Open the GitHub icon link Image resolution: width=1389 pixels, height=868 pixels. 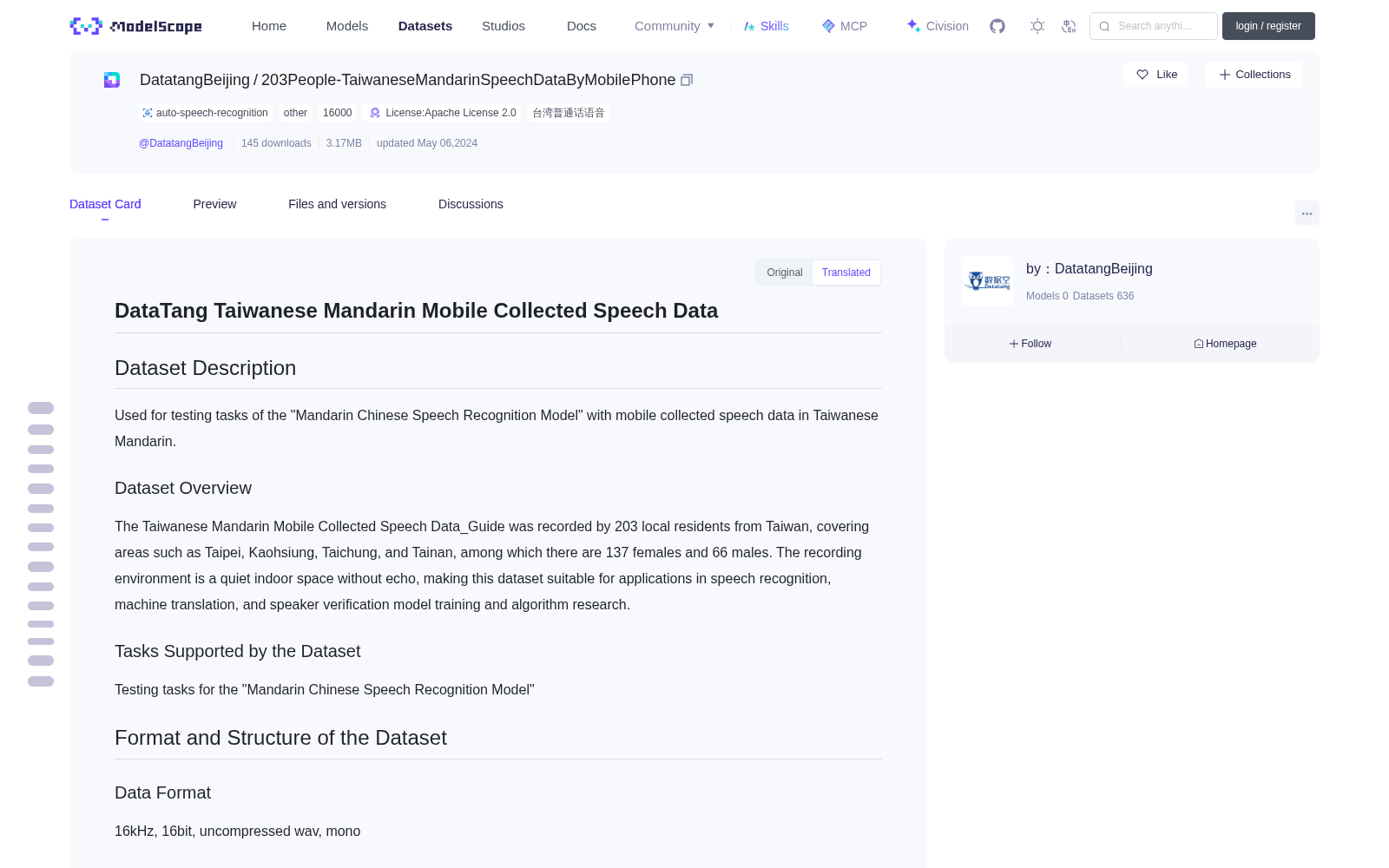click(x=997, y=26)
